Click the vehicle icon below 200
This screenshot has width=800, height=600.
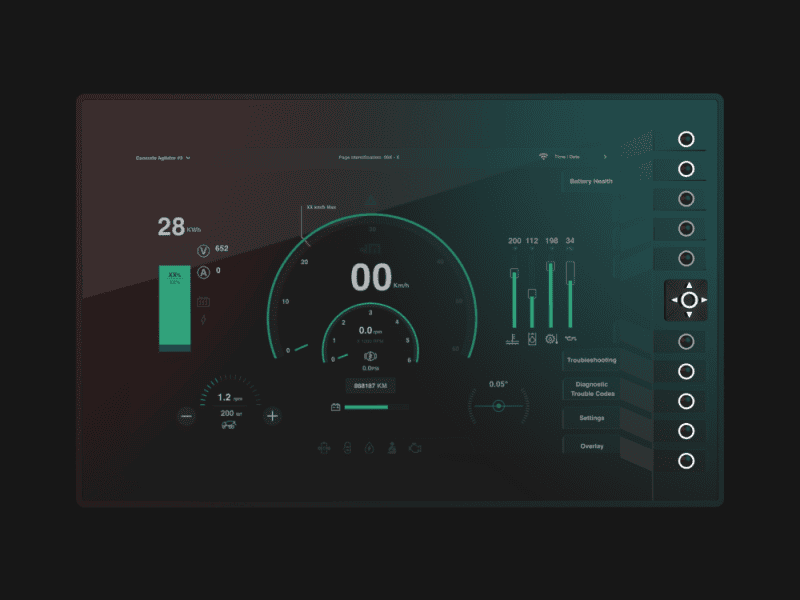tap(229, 424)
